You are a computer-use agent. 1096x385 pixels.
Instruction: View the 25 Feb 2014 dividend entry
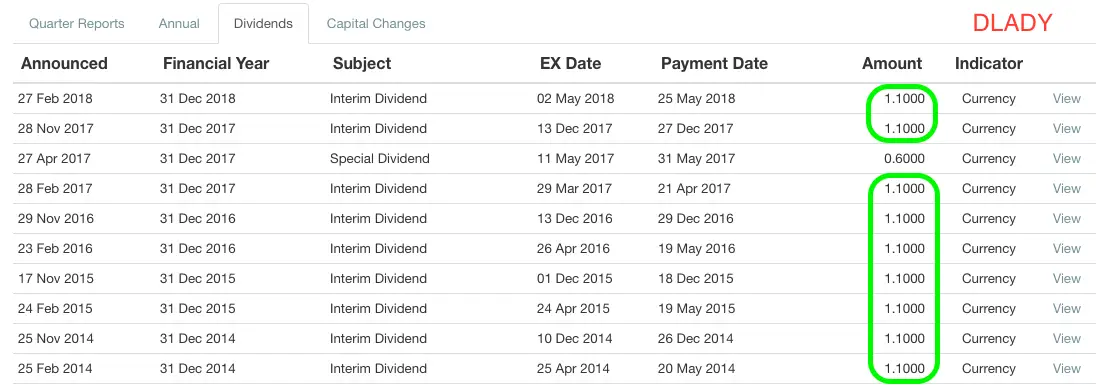pos(1067,369)
